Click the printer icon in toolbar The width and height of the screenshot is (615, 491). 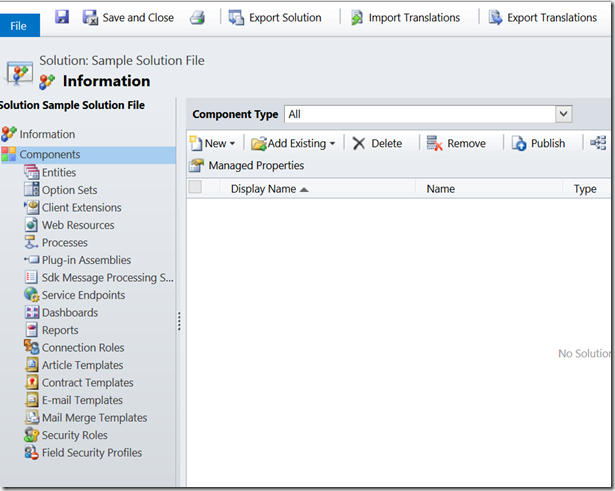click(x=198, y=17)
